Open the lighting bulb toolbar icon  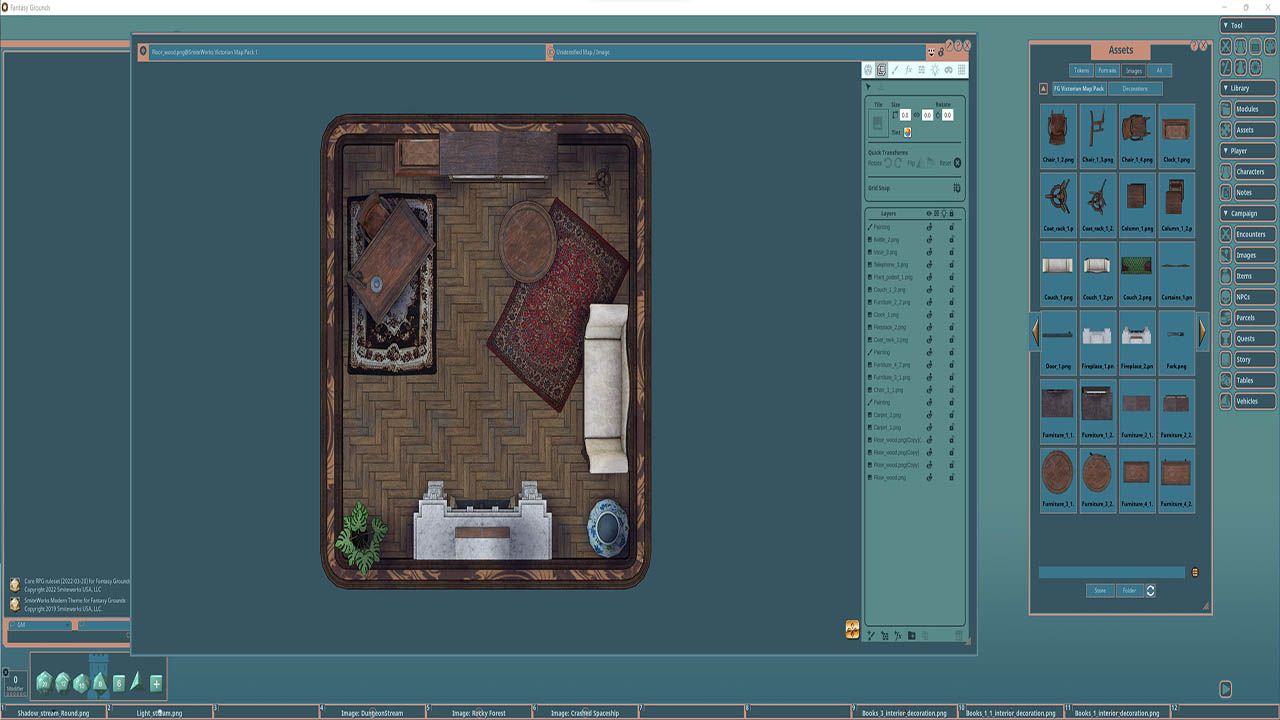coord(935,70)
